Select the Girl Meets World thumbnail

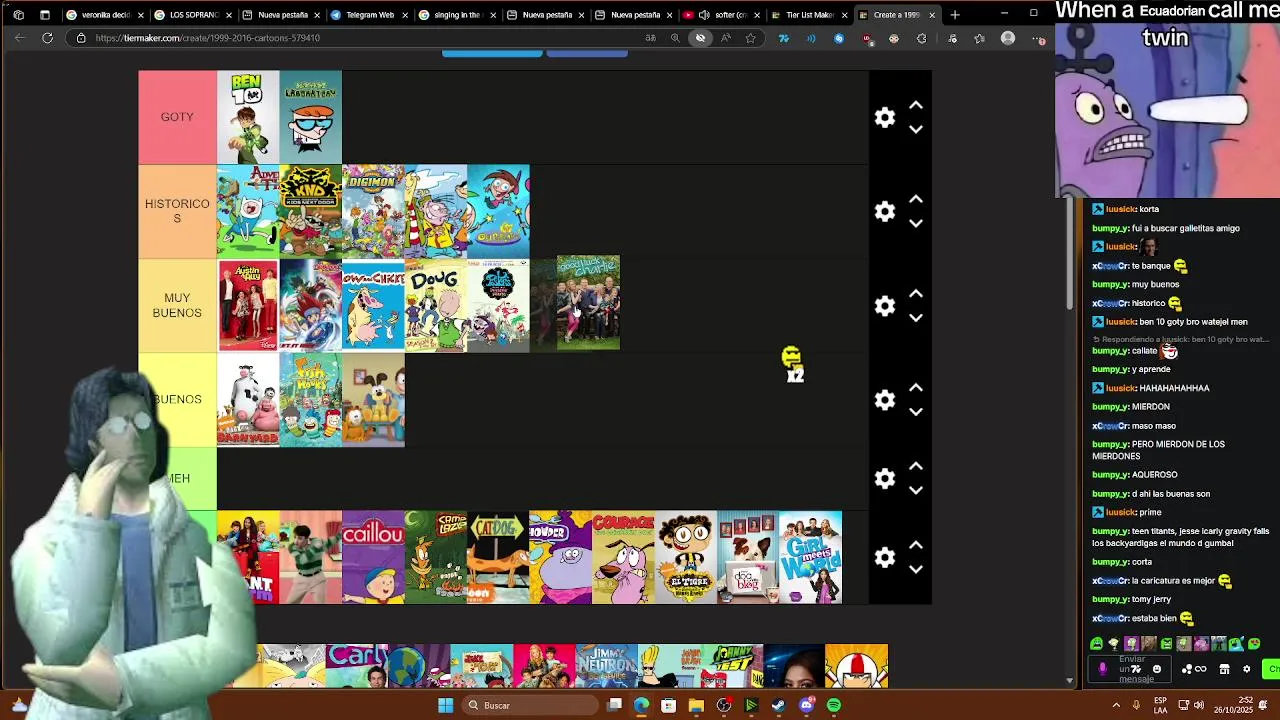[810, 557]
